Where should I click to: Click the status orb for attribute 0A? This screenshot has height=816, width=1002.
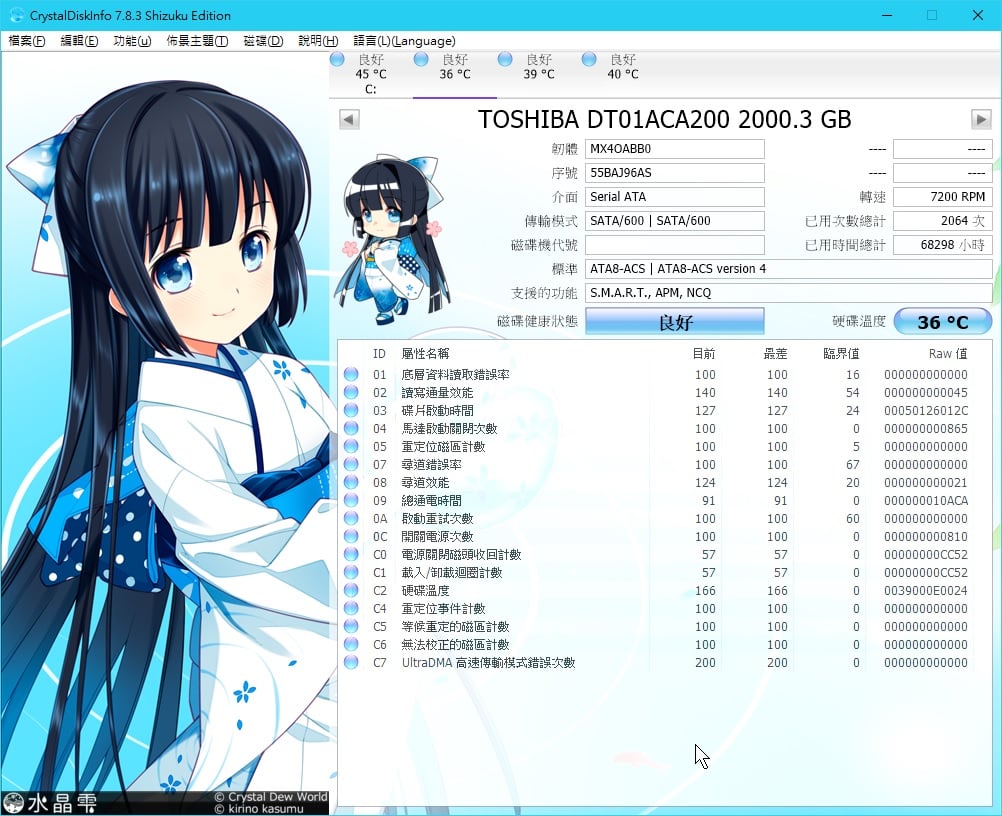[351, 518]
